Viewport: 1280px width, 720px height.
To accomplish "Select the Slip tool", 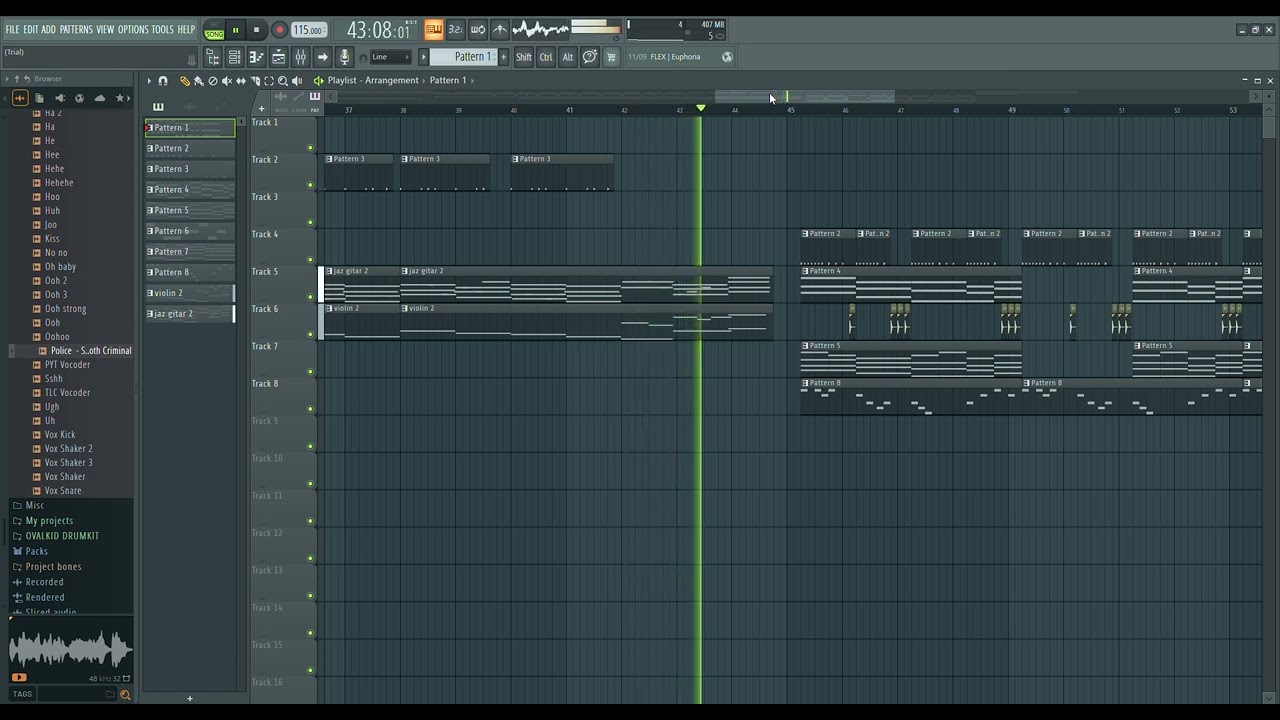I will click(241, 81).
